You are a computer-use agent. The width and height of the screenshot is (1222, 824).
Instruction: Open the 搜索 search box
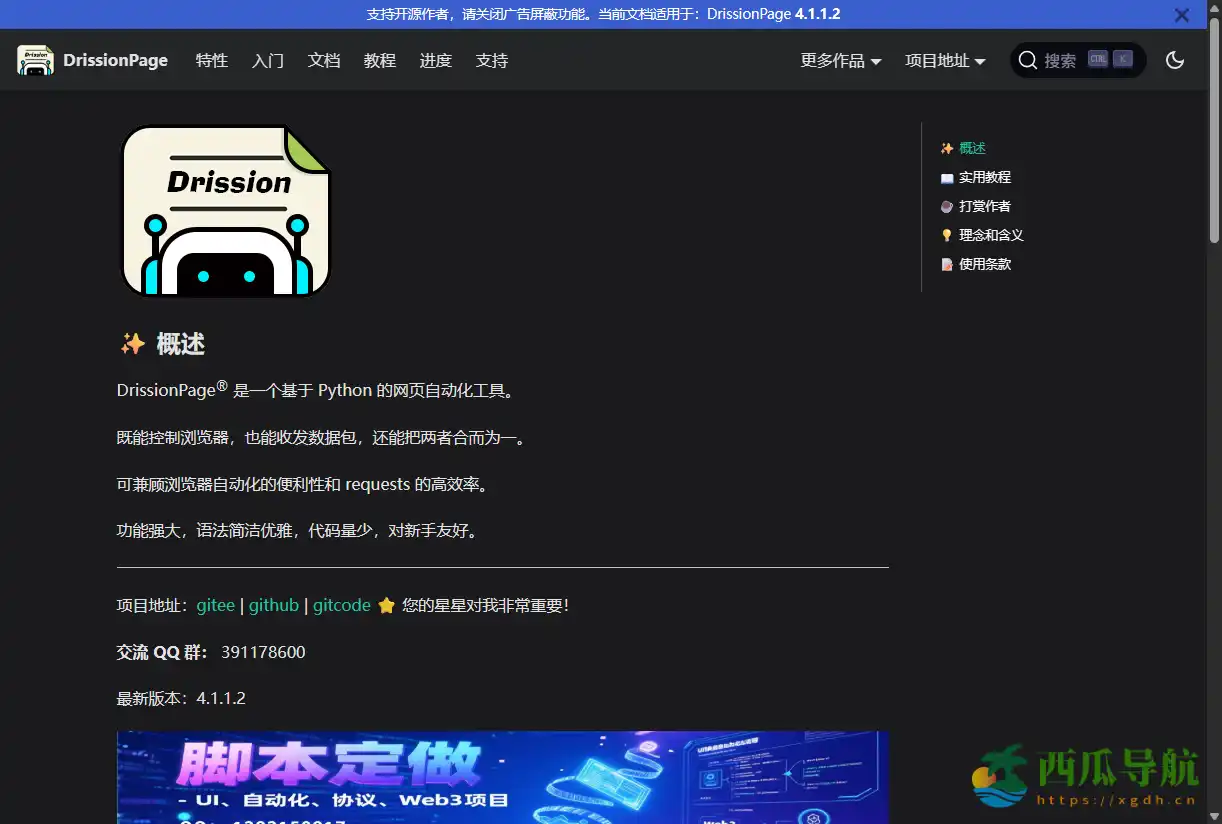[1063, 60]
